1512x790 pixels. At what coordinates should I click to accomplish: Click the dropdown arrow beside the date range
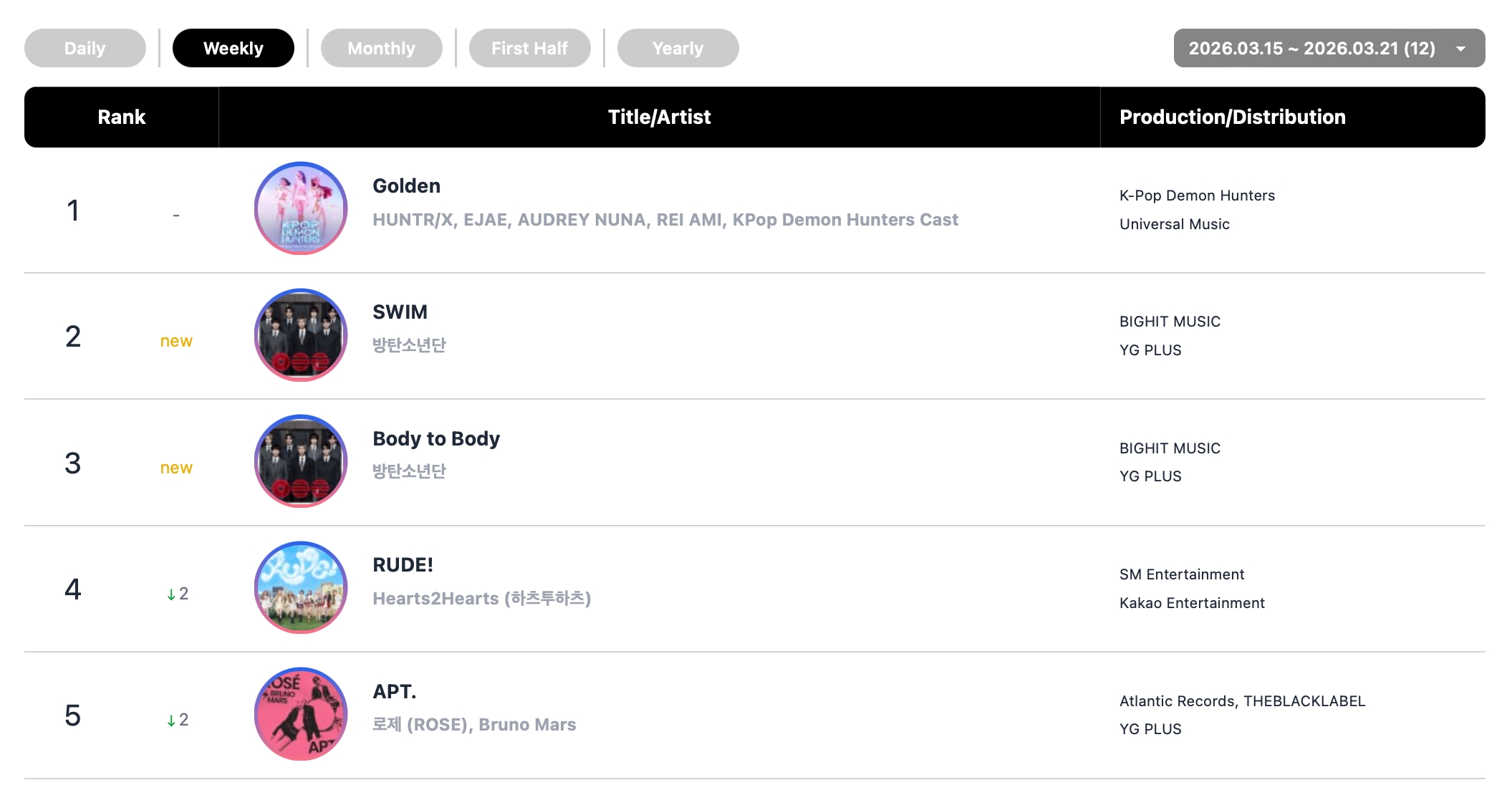(x=1460, y=49)
